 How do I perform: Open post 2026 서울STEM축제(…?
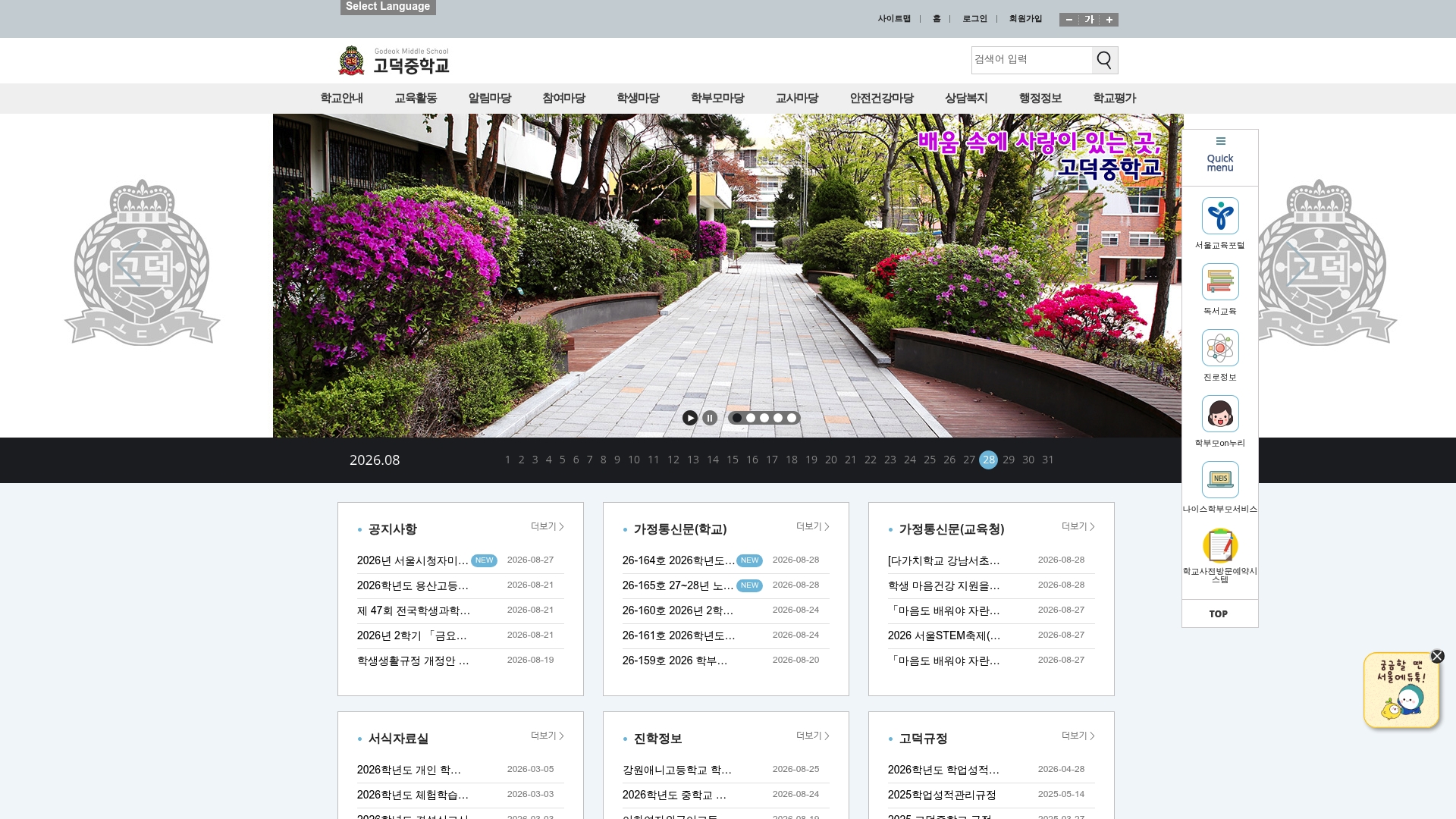click(944, 636)
